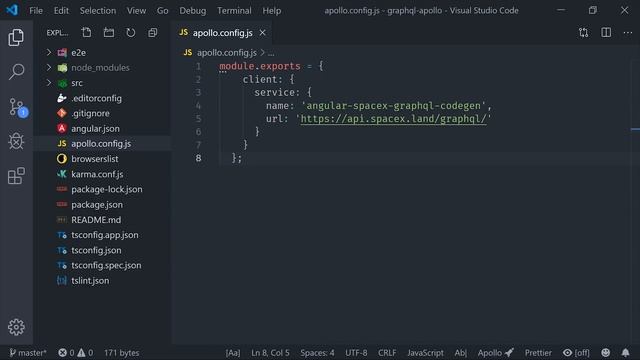Click the Apollo rocket status item
640x360 pixels.
[x=496, y=353]
